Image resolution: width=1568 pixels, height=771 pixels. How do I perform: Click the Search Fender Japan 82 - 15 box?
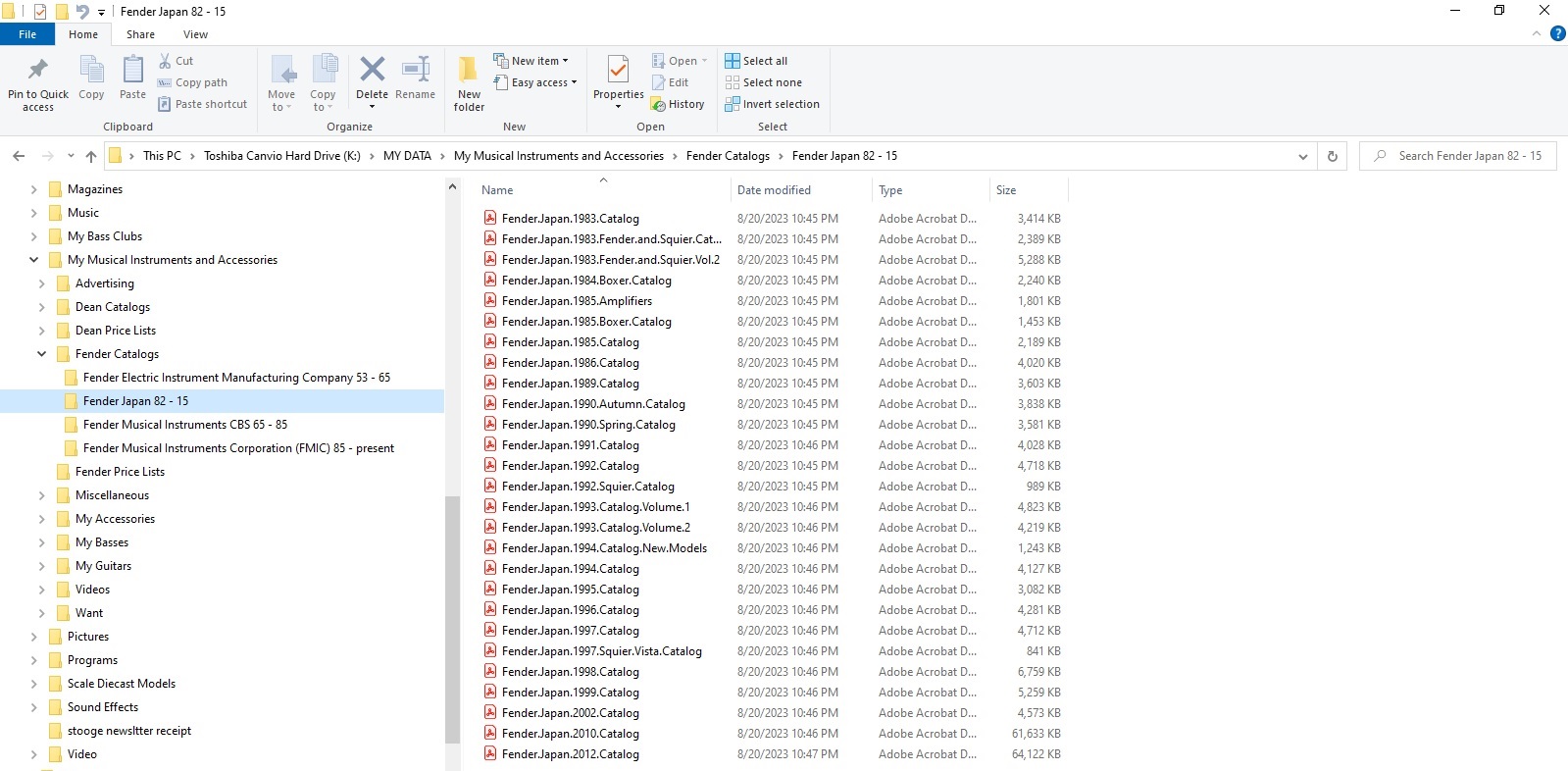click(1457, 156)
